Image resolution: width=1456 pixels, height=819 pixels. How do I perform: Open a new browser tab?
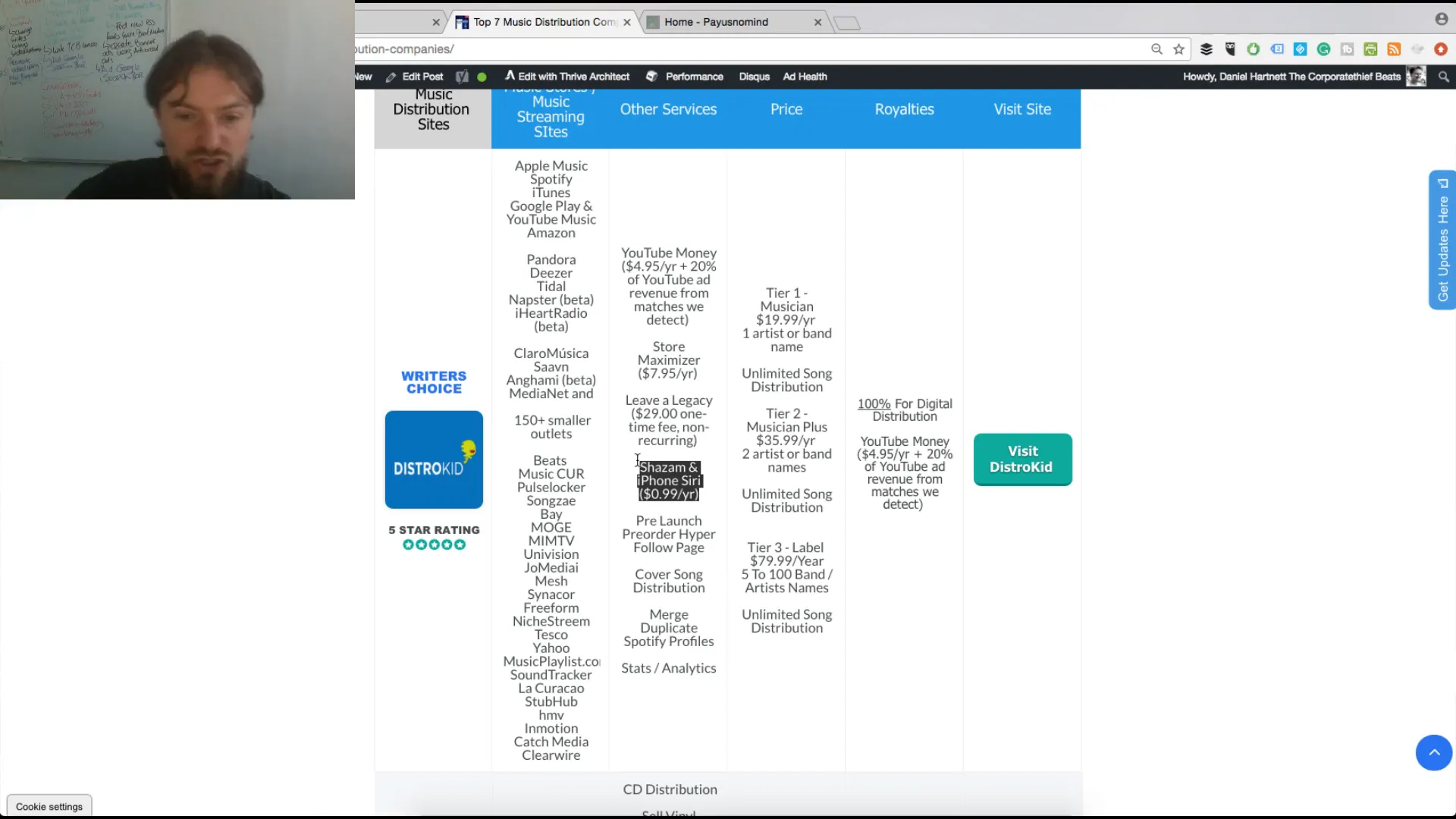pyautogui.click(x=847, y=24)
